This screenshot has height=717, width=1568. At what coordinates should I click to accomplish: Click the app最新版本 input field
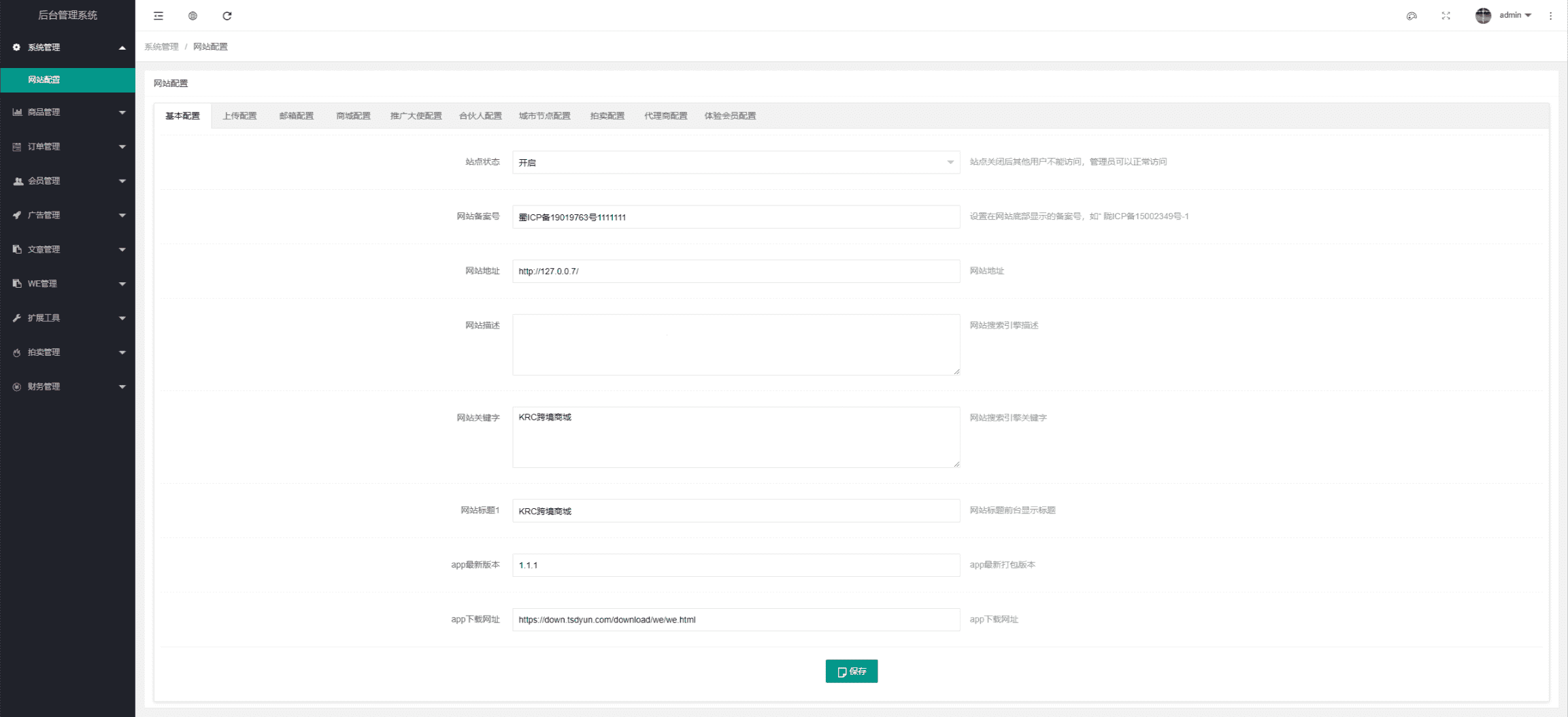click(x=735, y=565)
